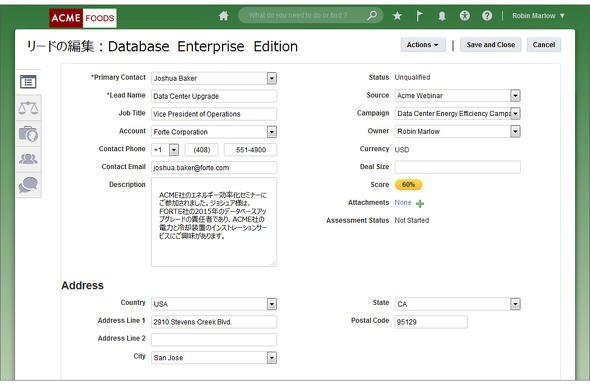
Task: Click the USD currency value
Action: click(402, 149)
